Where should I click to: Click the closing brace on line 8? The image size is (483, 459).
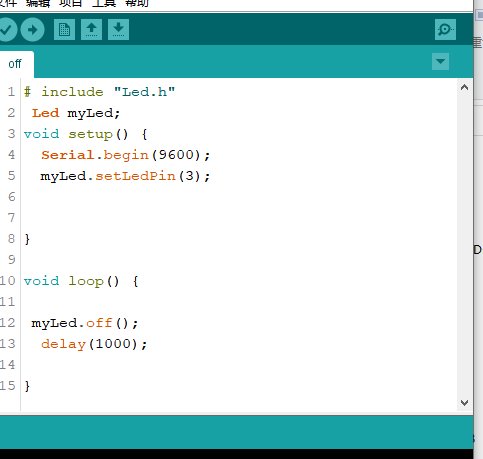(27, 239)
